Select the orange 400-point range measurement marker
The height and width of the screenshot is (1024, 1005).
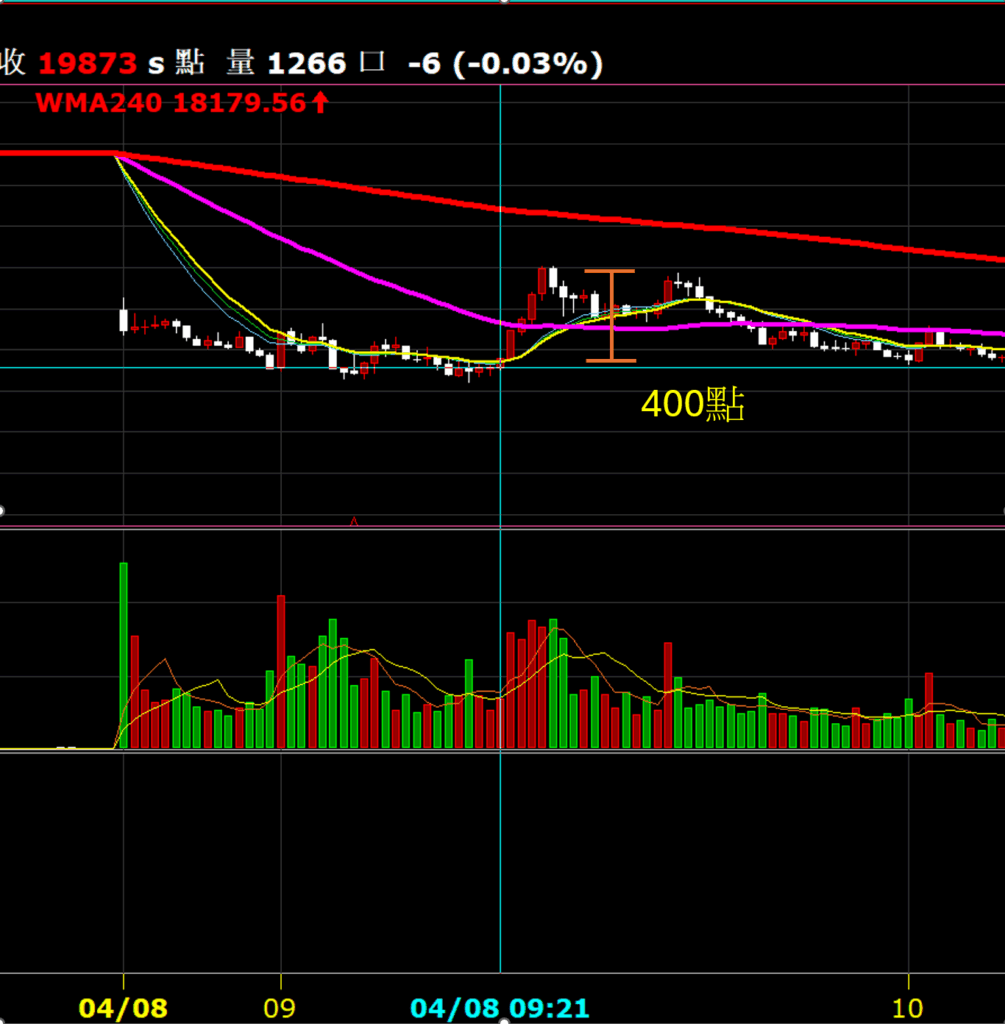tap(610, 316)
